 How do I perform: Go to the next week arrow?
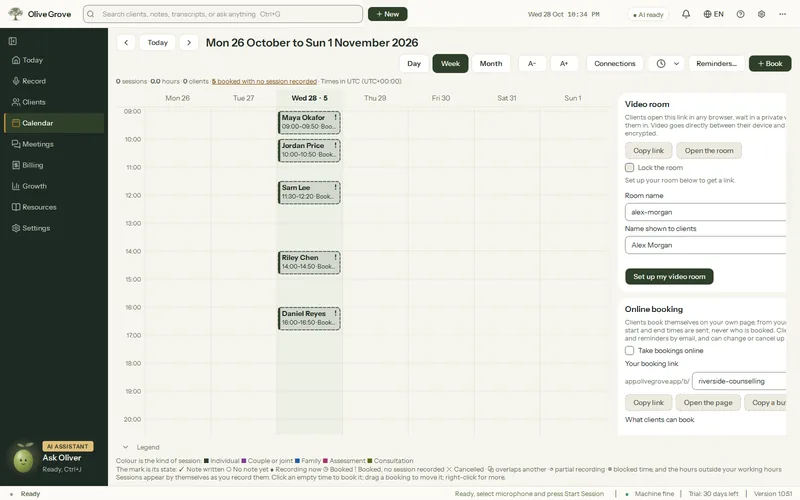point(189,42)
